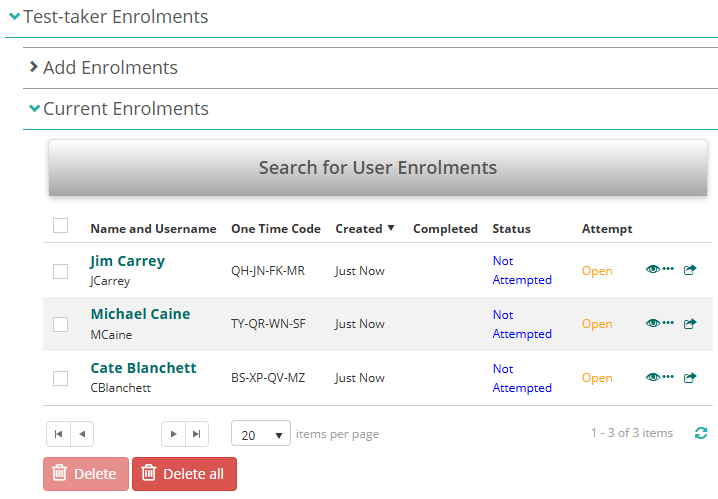This screenshot has width=718, height=499.
Task: Sort by the Name and Username column
Action: (153, 229)
